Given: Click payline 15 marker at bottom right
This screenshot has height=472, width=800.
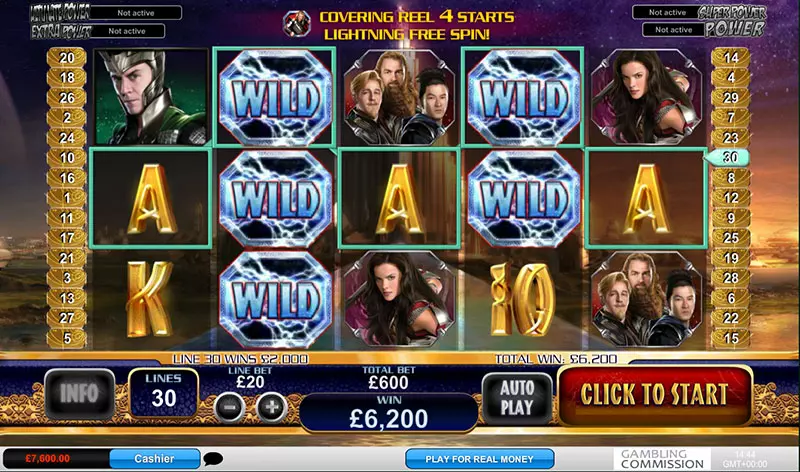Looking at the screenshot, I should [x=731, y=338].
